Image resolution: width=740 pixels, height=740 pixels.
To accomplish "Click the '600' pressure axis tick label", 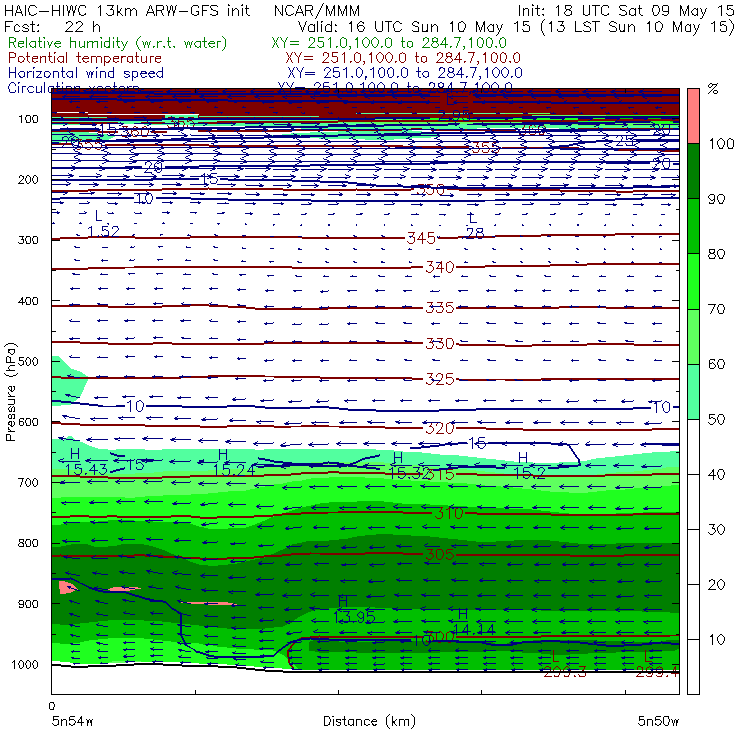I will click(28, 421).
